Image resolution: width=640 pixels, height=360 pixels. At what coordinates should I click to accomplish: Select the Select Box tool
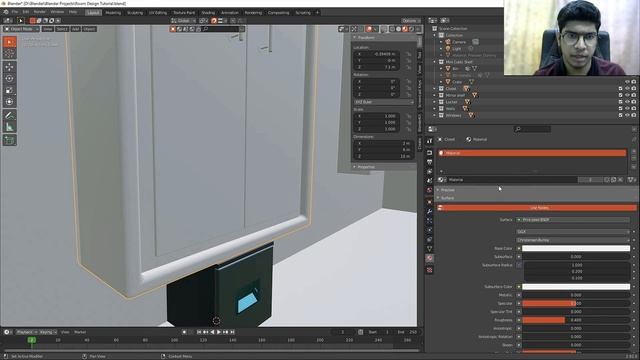point(9,42)
